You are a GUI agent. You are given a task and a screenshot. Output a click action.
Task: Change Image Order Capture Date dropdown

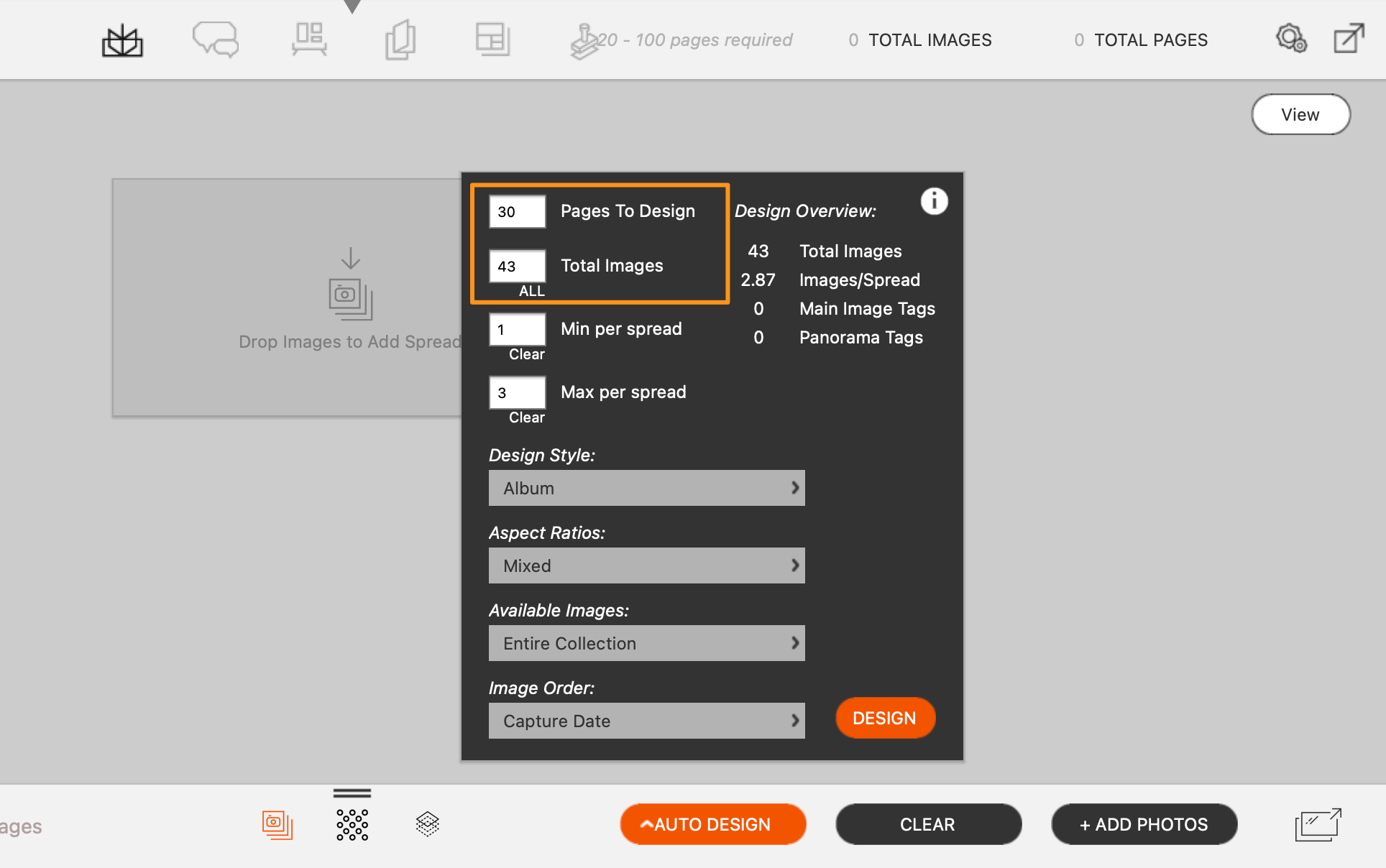[x=647, y=721]
